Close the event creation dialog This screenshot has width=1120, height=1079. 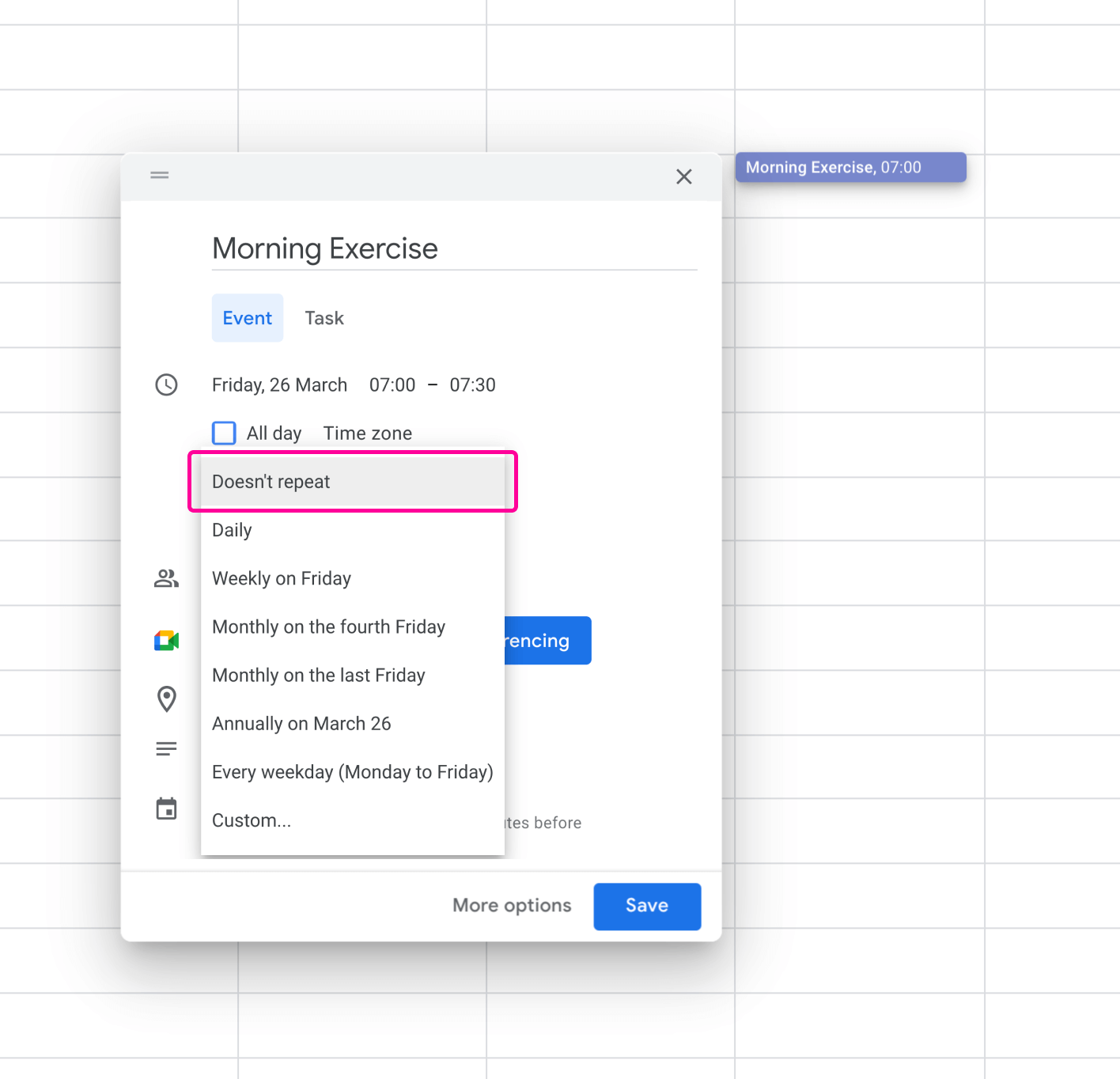pyautogui.click(x=684, y=176)
